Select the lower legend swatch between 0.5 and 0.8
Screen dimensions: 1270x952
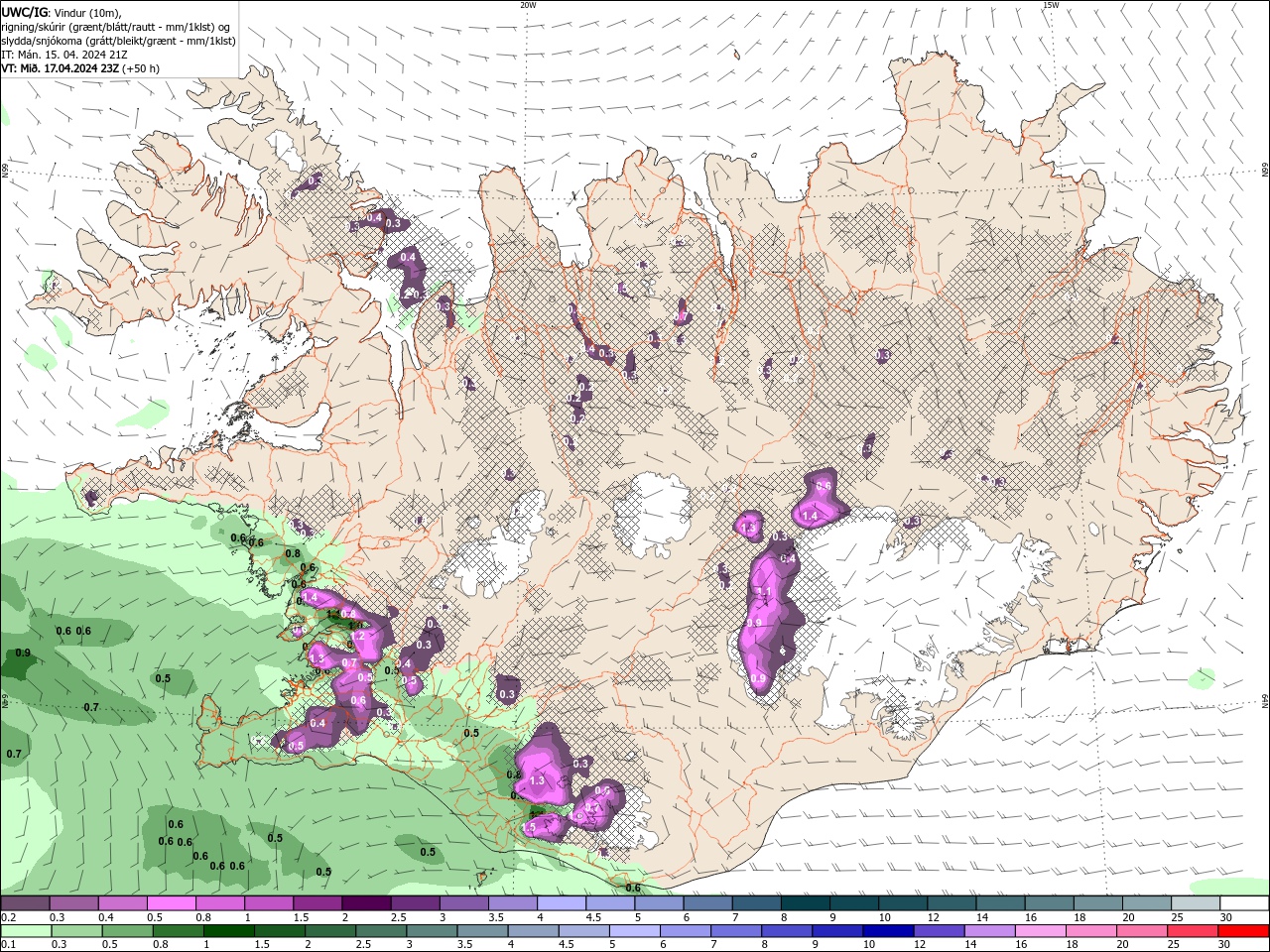(x=127, y=931)
